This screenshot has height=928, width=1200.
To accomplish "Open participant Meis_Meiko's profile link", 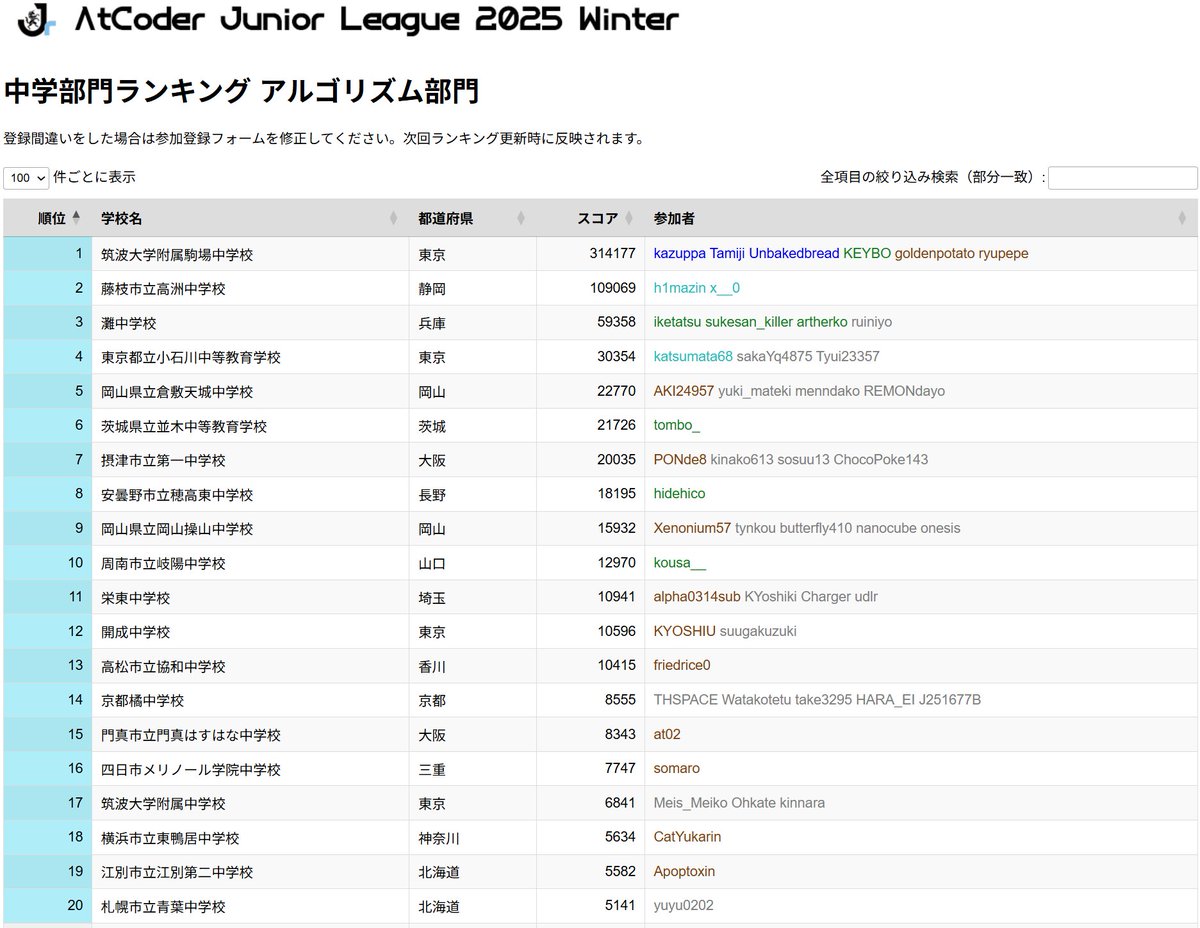I will 691,802.
